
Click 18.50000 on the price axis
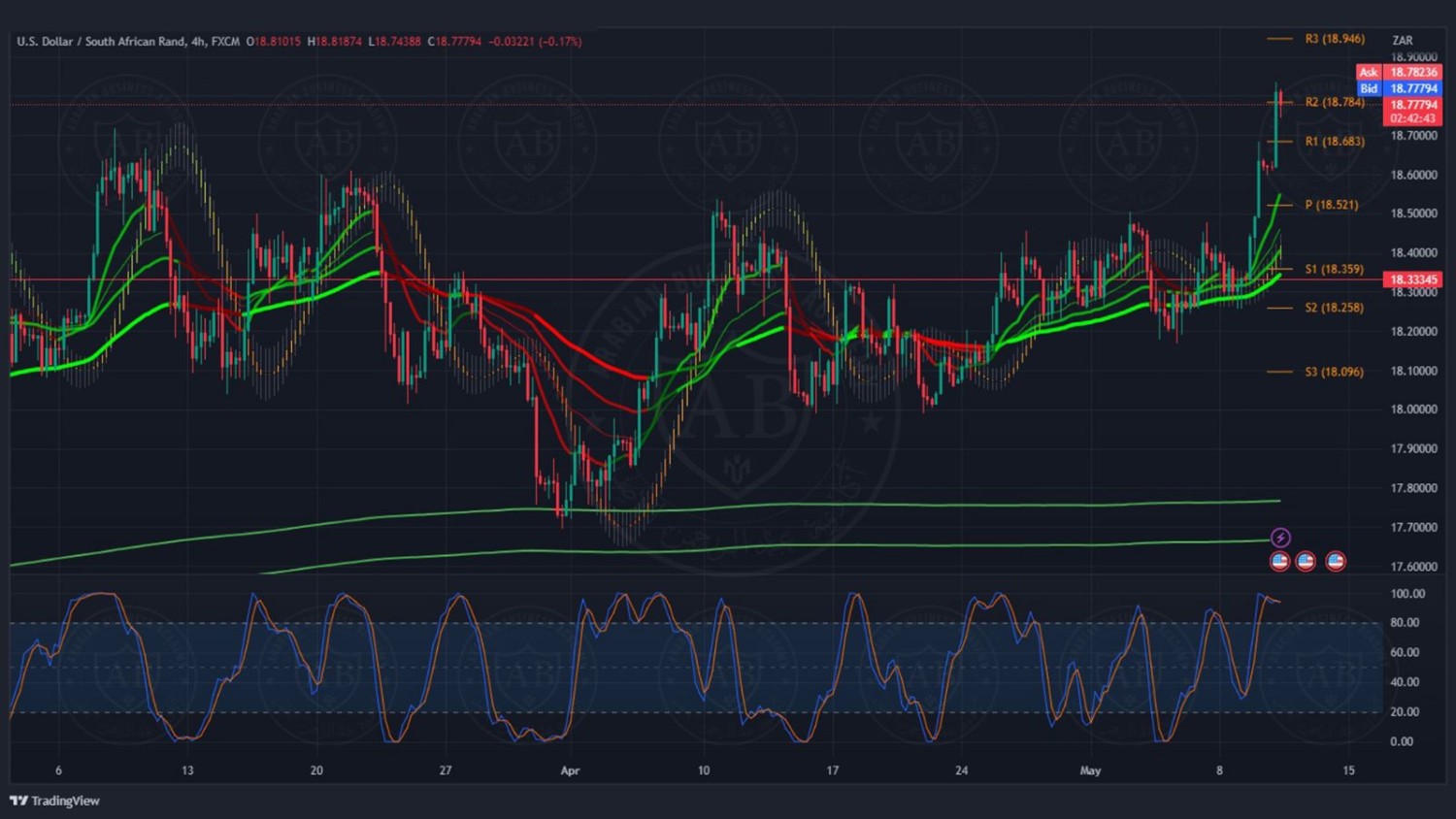pyautogui.click(x=1413, y=213)
